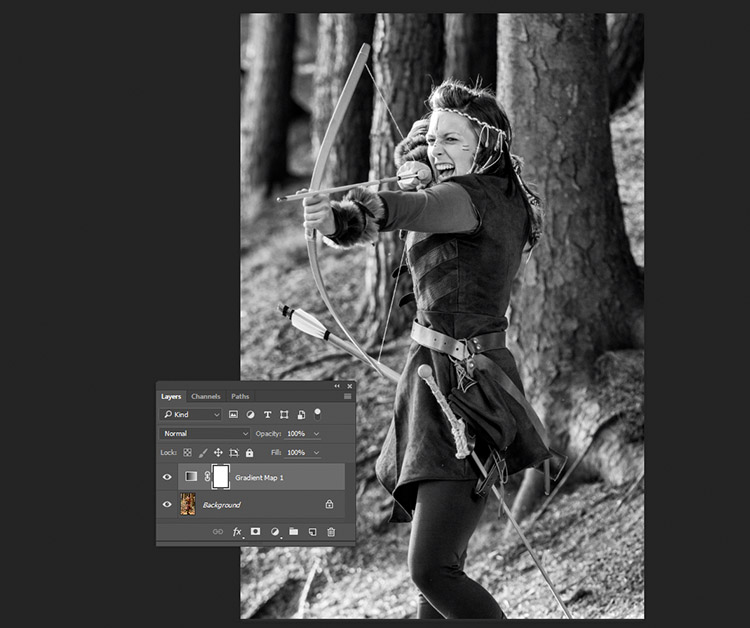Filter for shape layers icon
Screen dimensions: 750x628
pos(284,415)
